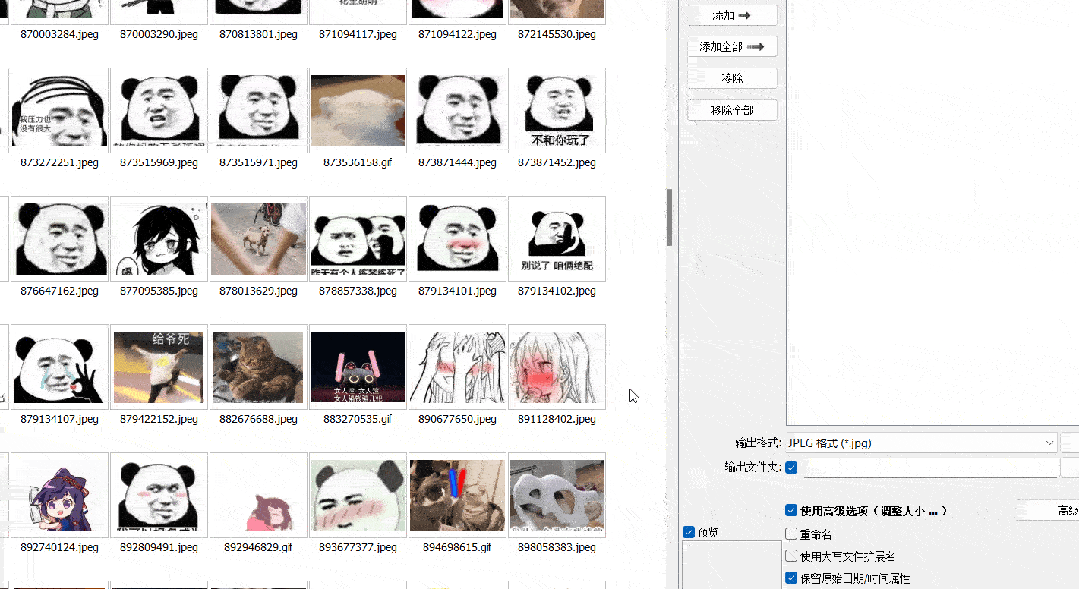Select the blushing panda closeup thumbnail 893677377
This screenshot has height=589, width=1079.
[x=358, y=495]
